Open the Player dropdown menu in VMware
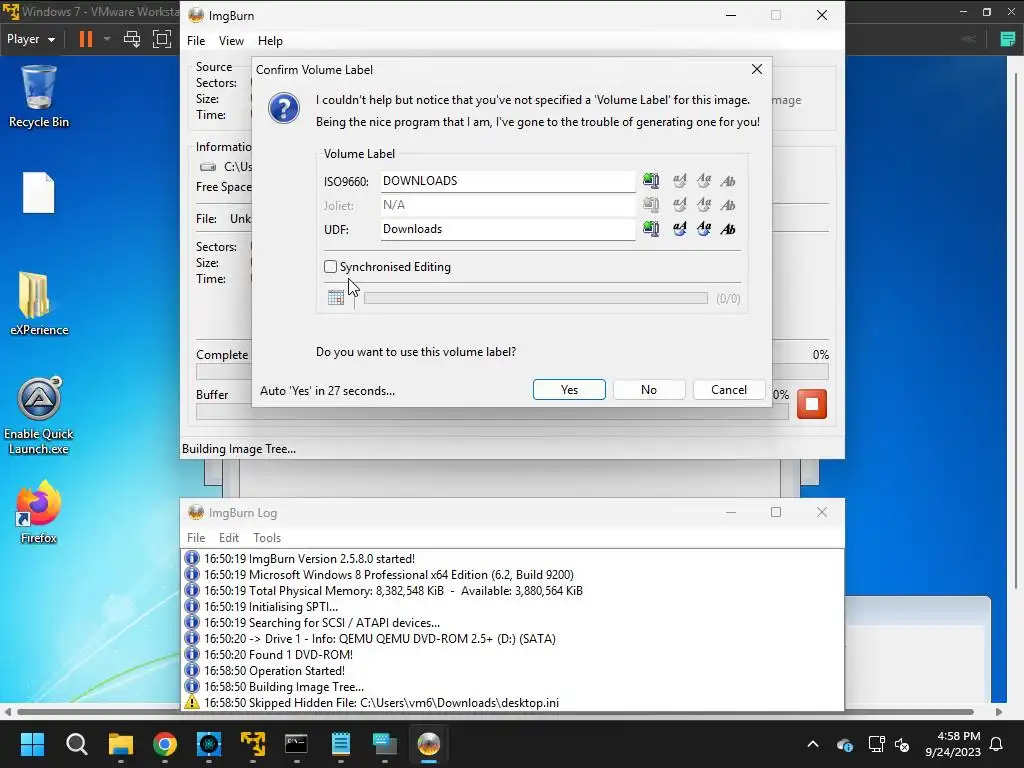 [x=31, y=39]
